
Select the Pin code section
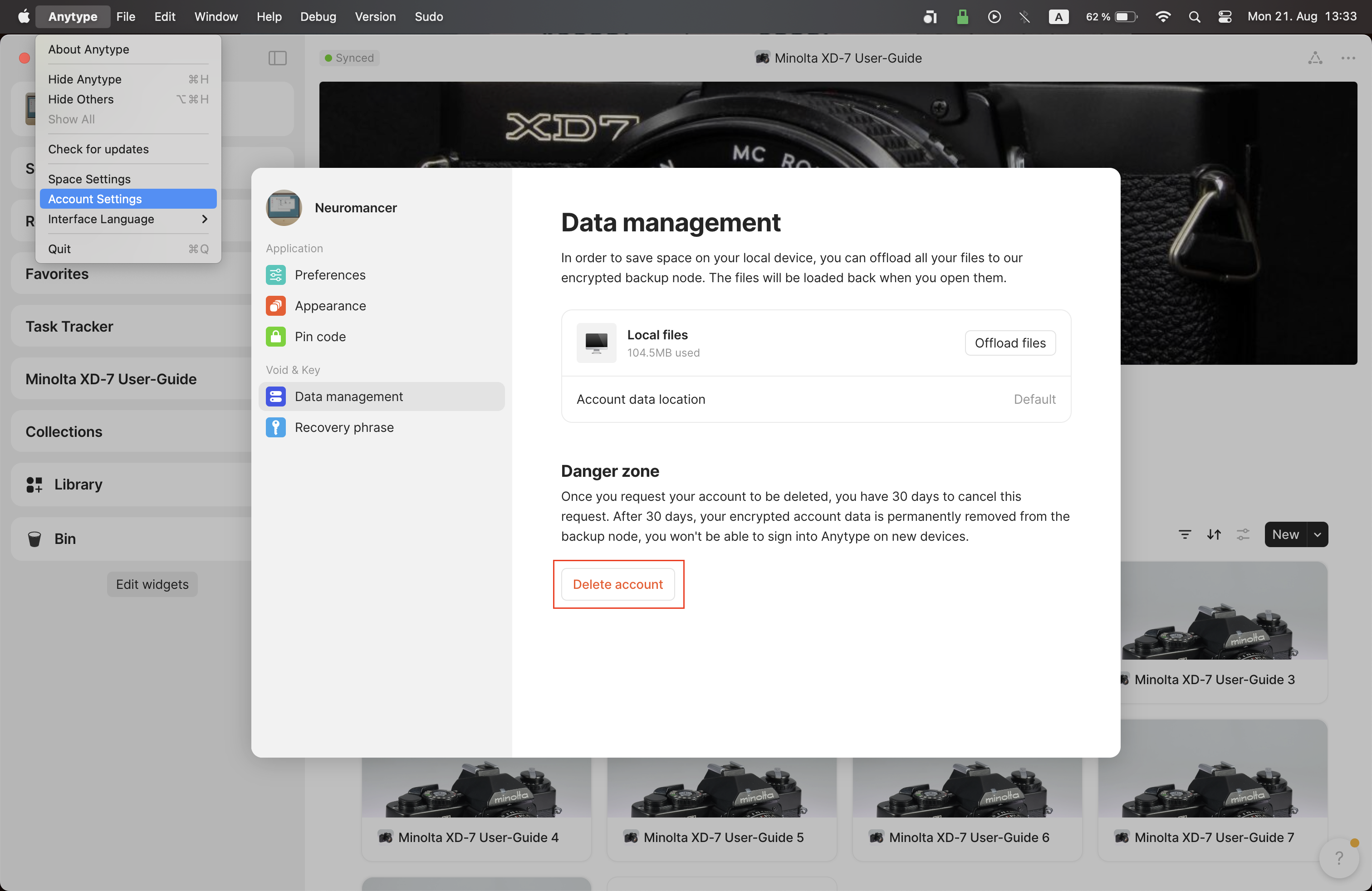tap(320, 337)
